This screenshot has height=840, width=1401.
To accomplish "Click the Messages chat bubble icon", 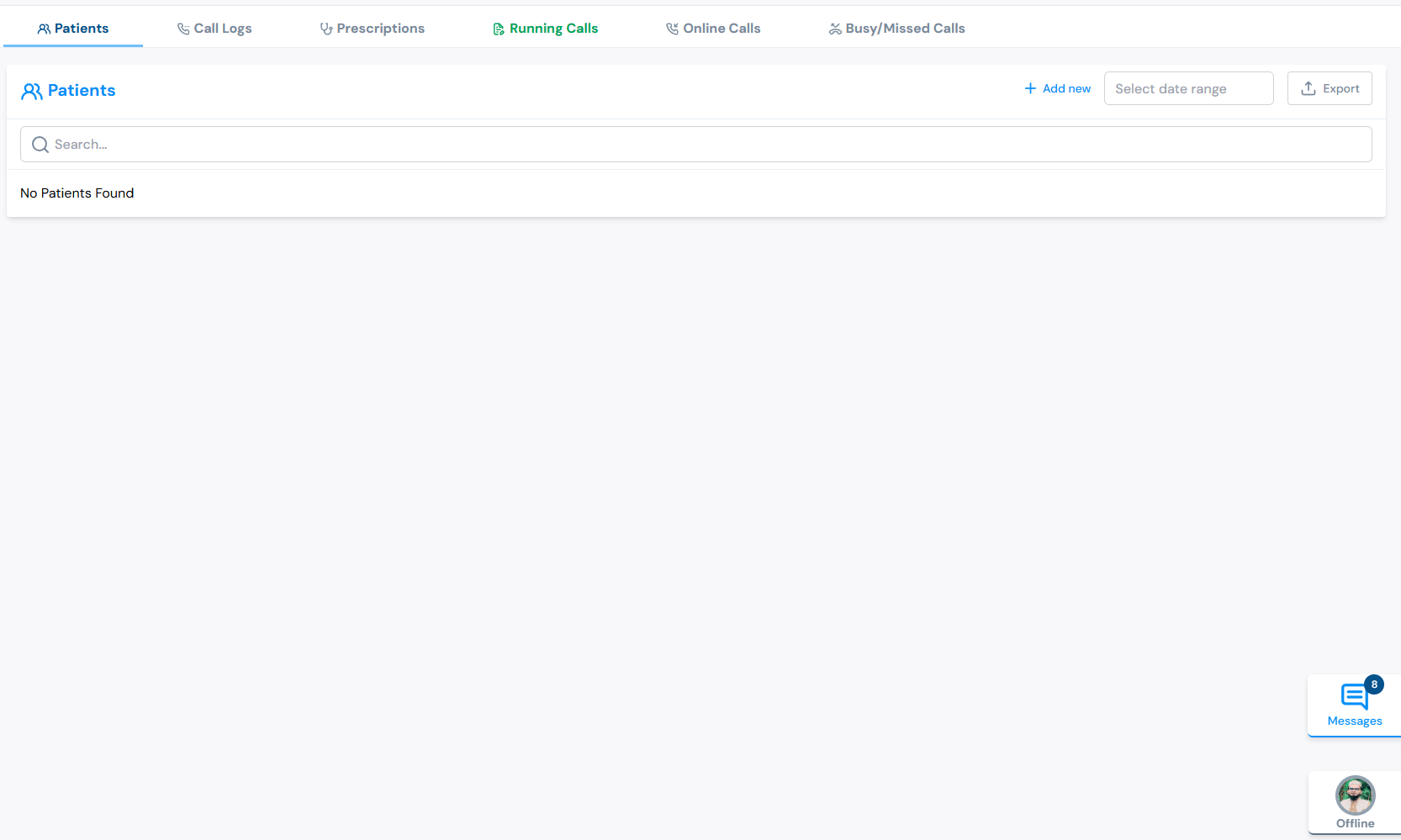I will (x=1354, y=696).
